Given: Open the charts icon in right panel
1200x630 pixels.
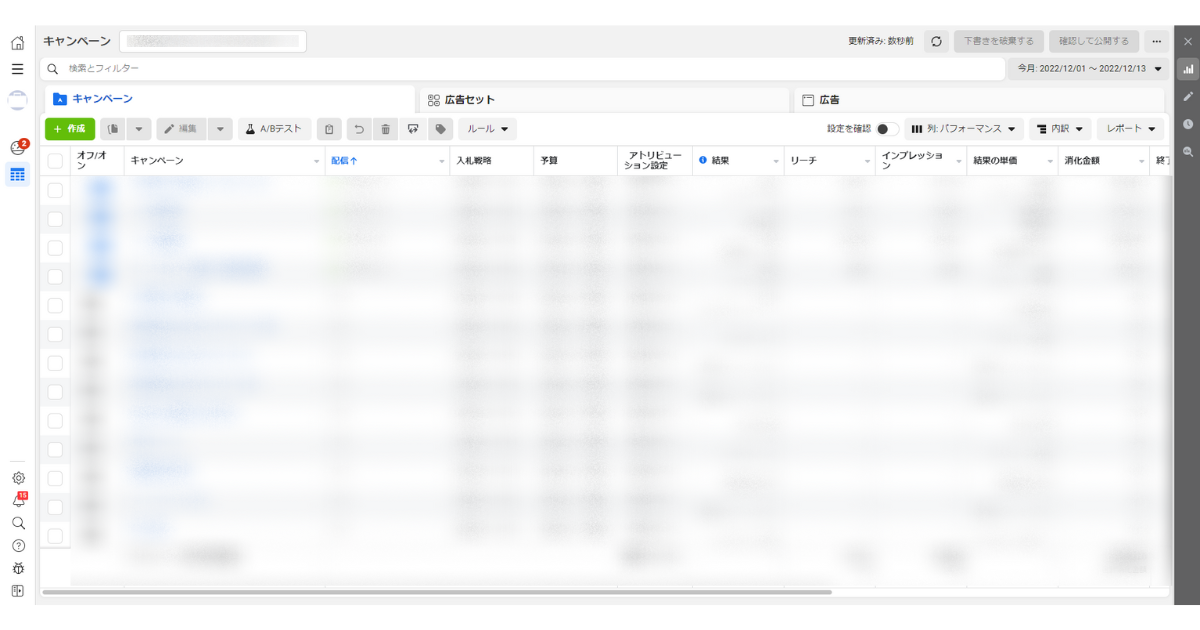Looking at the screenshot, I should click(x=1188, y=69).
